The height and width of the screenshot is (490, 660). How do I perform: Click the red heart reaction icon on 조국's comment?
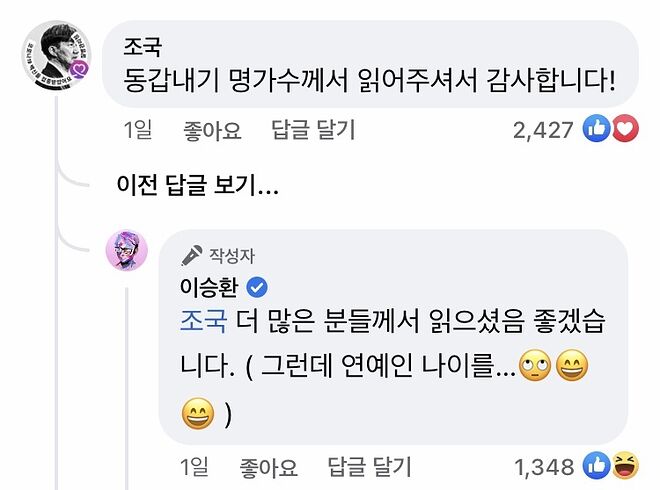pyautogui.click(x=624, y=129)
